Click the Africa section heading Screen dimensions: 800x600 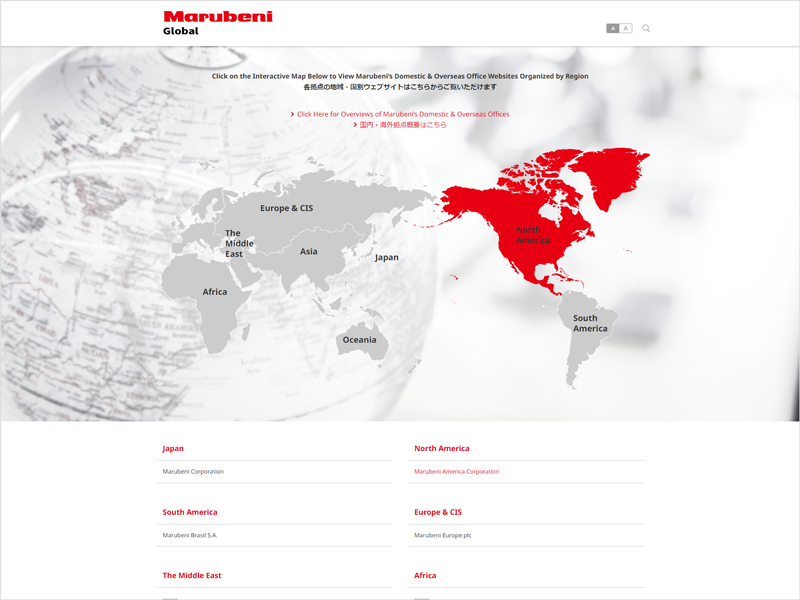click(425, 576)
